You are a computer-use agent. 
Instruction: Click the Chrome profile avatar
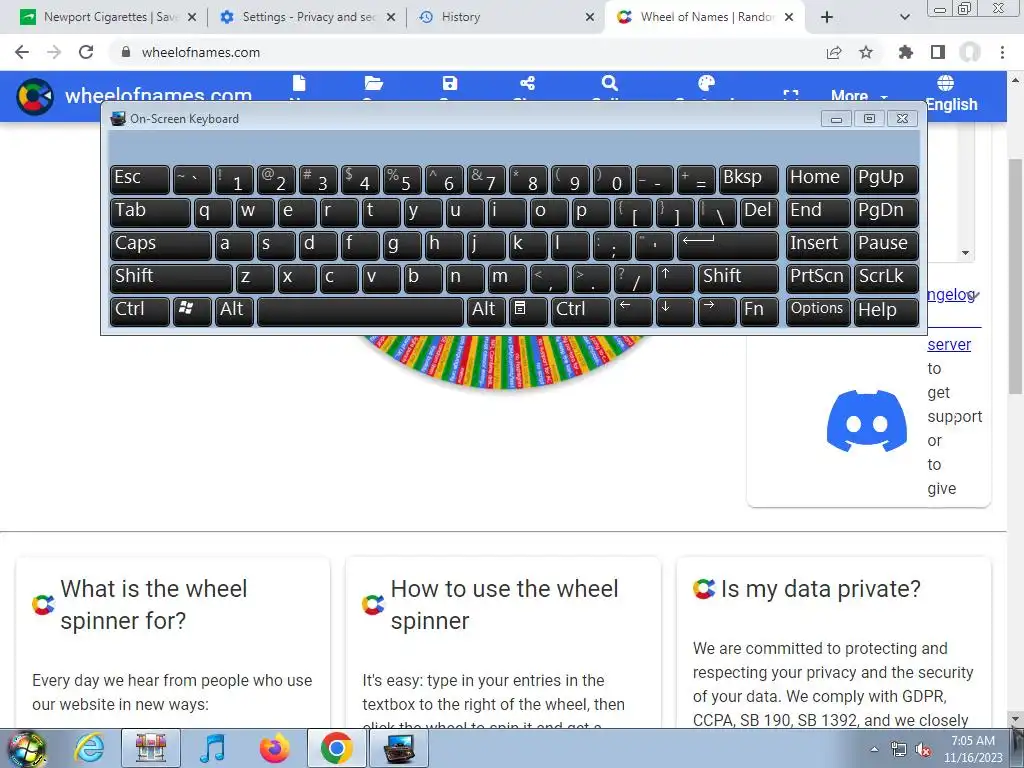click(970, 52)
